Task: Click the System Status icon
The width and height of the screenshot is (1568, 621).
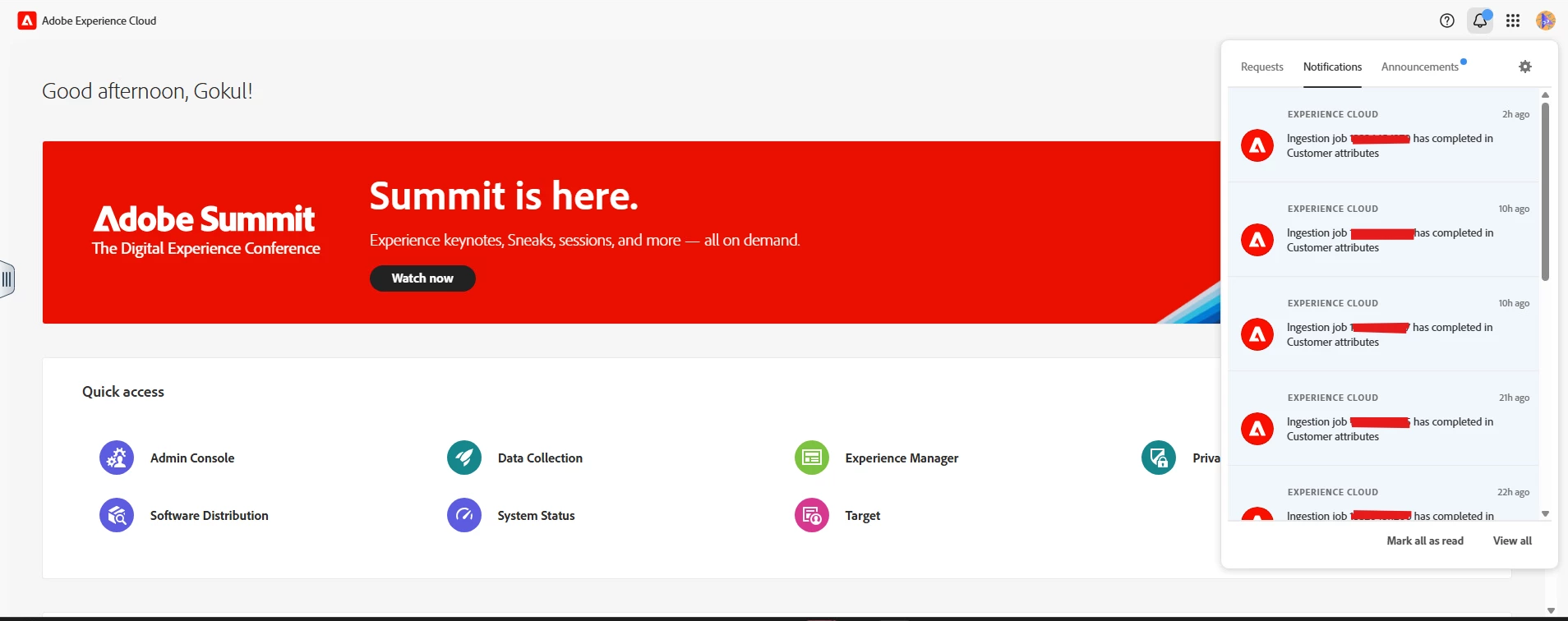Action: coord(464,515)
